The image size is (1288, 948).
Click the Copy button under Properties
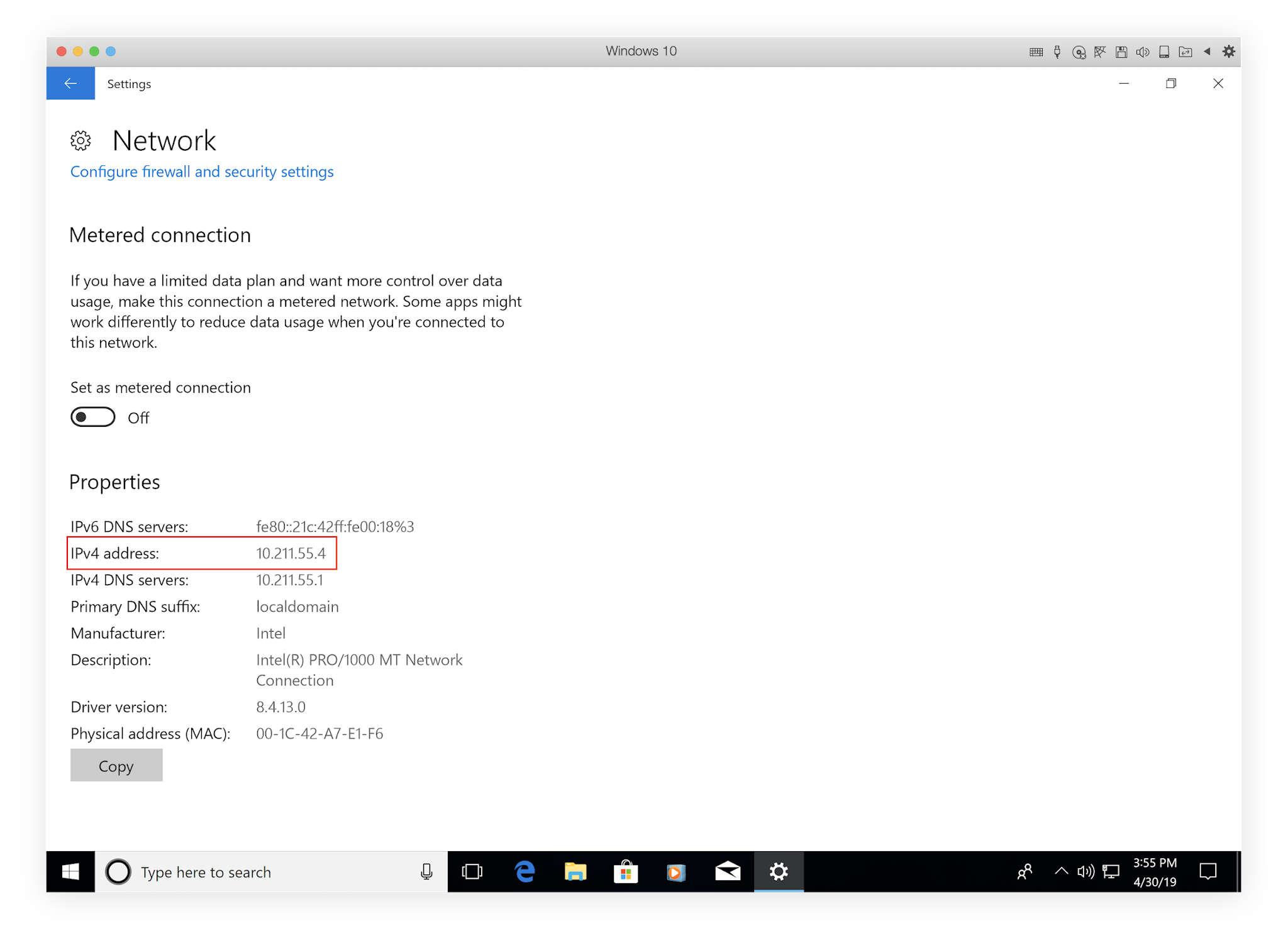pyautogui.click(x=116, y=766)
